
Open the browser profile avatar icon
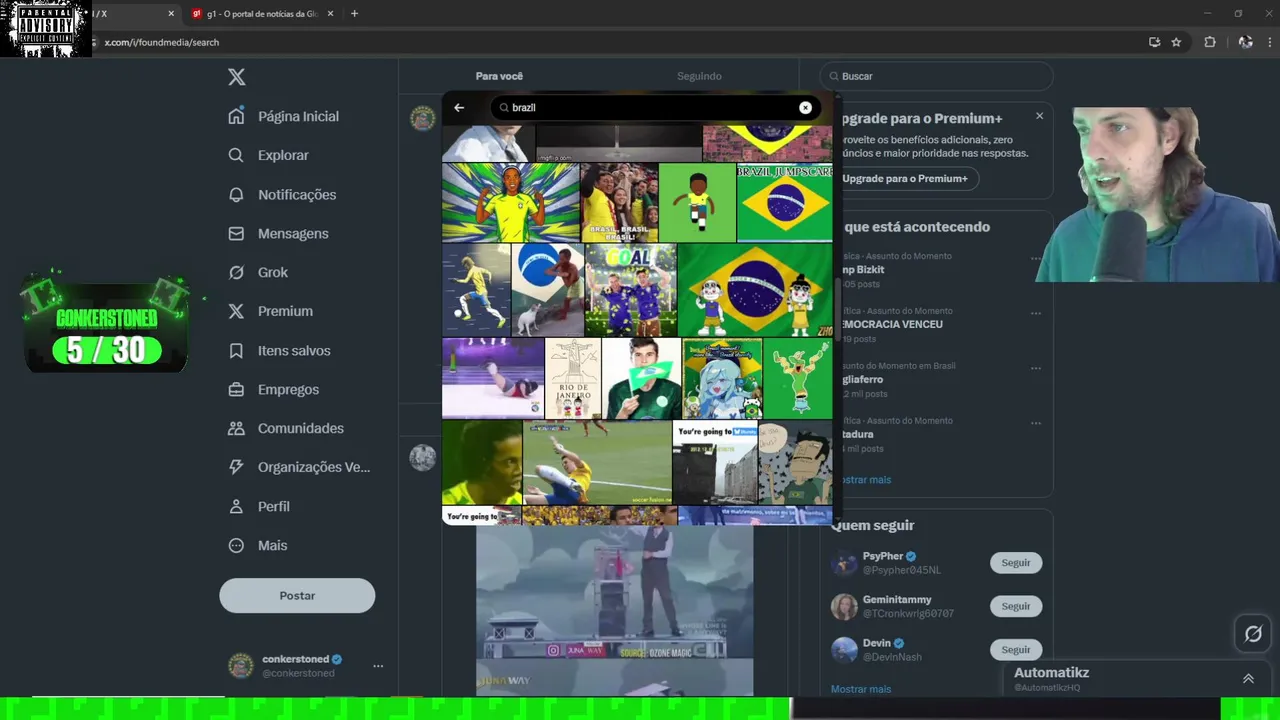[x=1245, y=42]
